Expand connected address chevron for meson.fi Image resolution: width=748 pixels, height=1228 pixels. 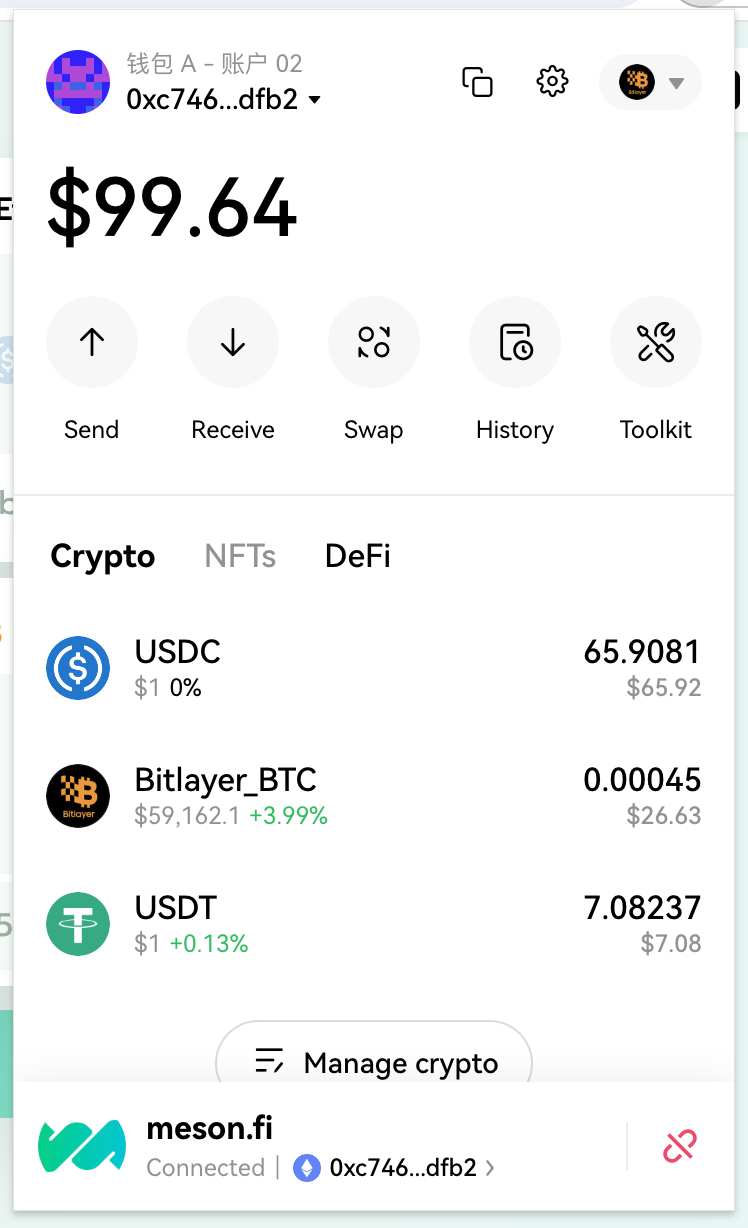point(490,1168)
